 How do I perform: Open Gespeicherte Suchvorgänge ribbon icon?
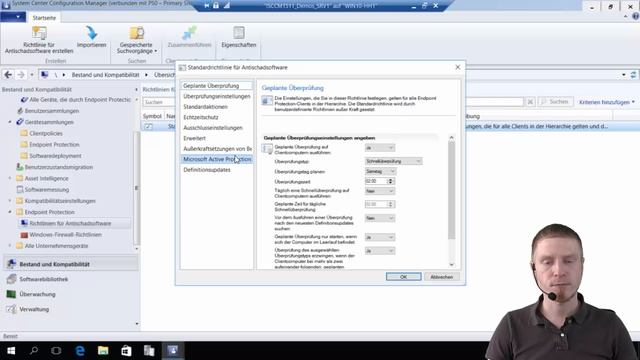coord(136,33)
